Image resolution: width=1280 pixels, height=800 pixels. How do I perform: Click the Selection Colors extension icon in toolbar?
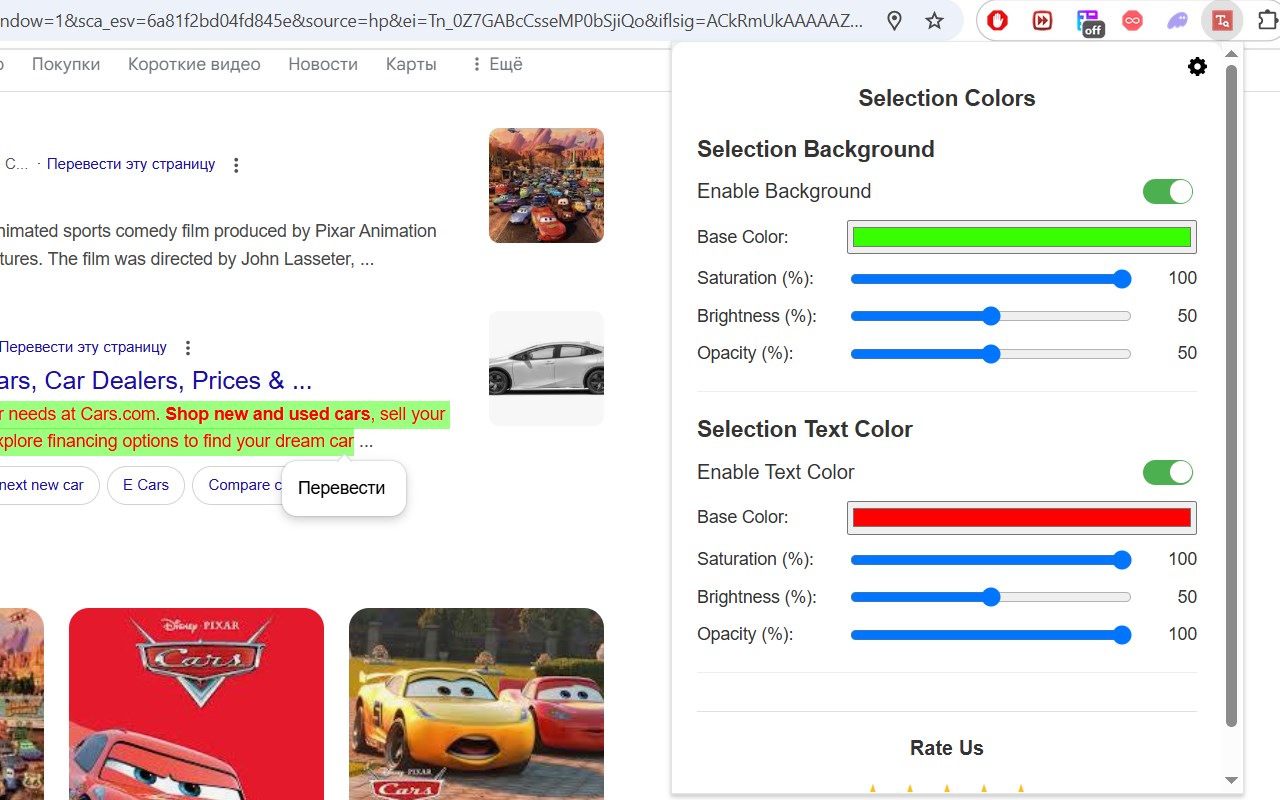[x=1222, y=20]
